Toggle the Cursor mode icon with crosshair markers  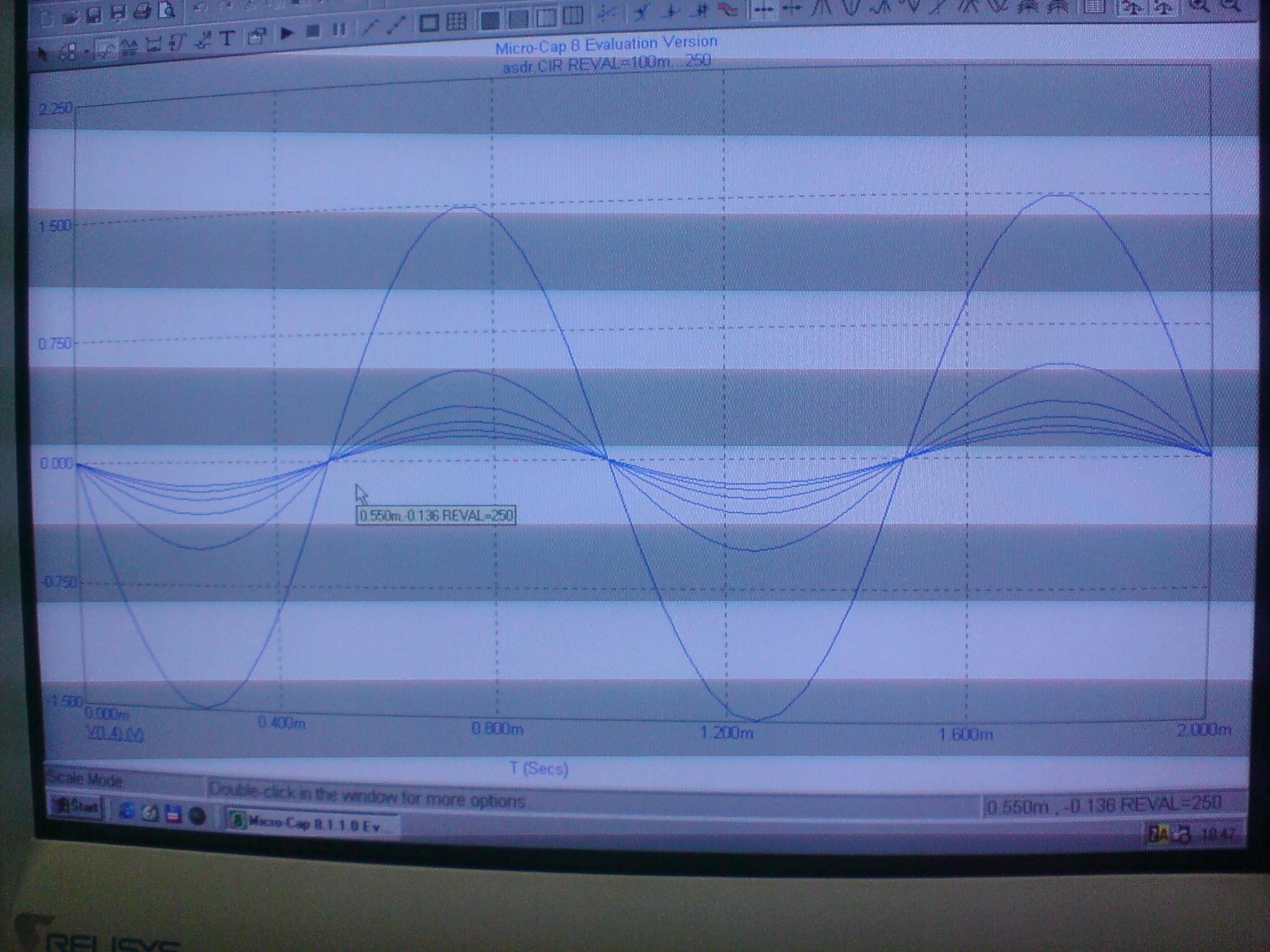(x=763, y=9)
